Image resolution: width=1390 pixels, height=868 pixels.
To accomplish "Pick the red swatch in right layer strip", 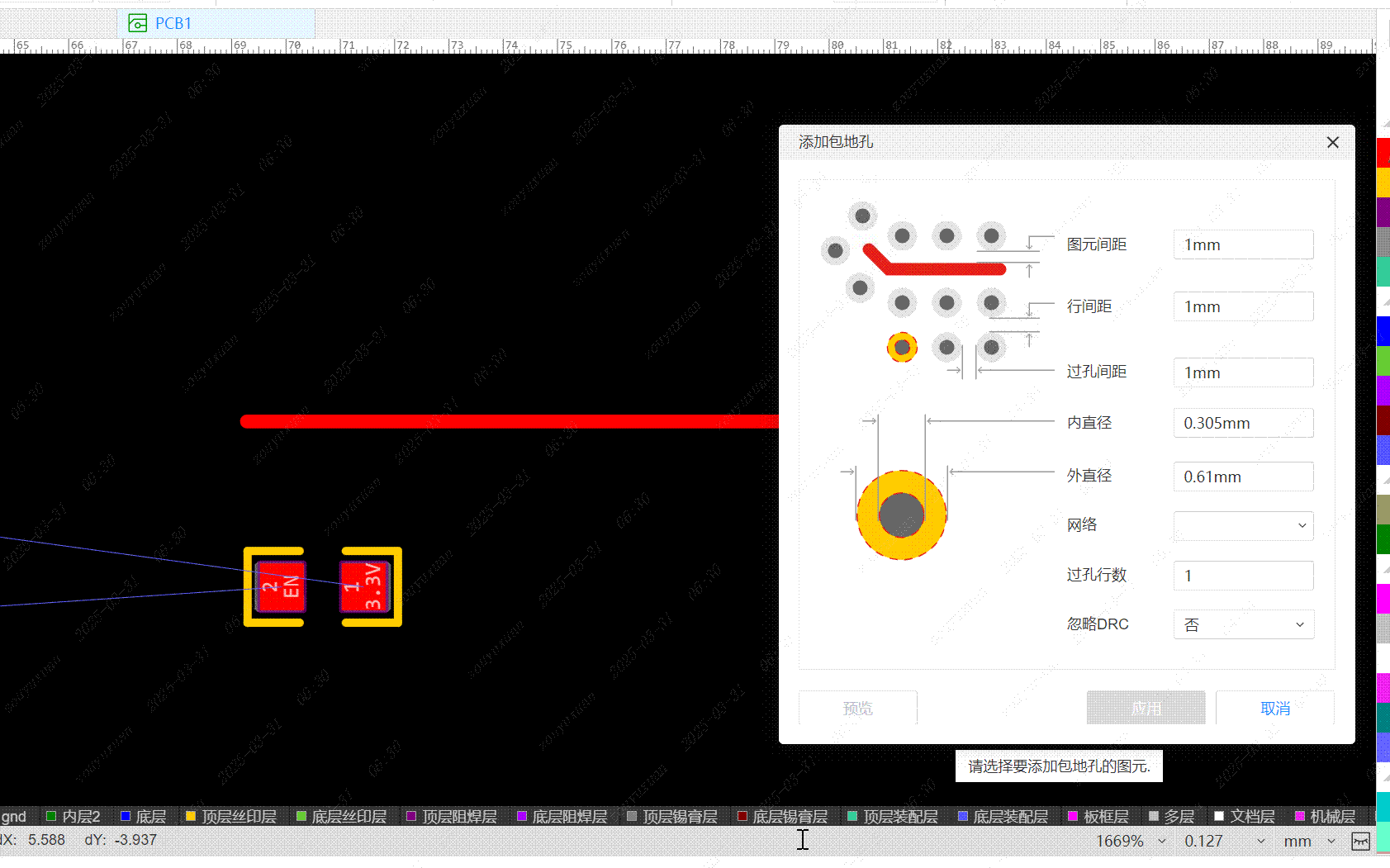I will click(1383, 154).
